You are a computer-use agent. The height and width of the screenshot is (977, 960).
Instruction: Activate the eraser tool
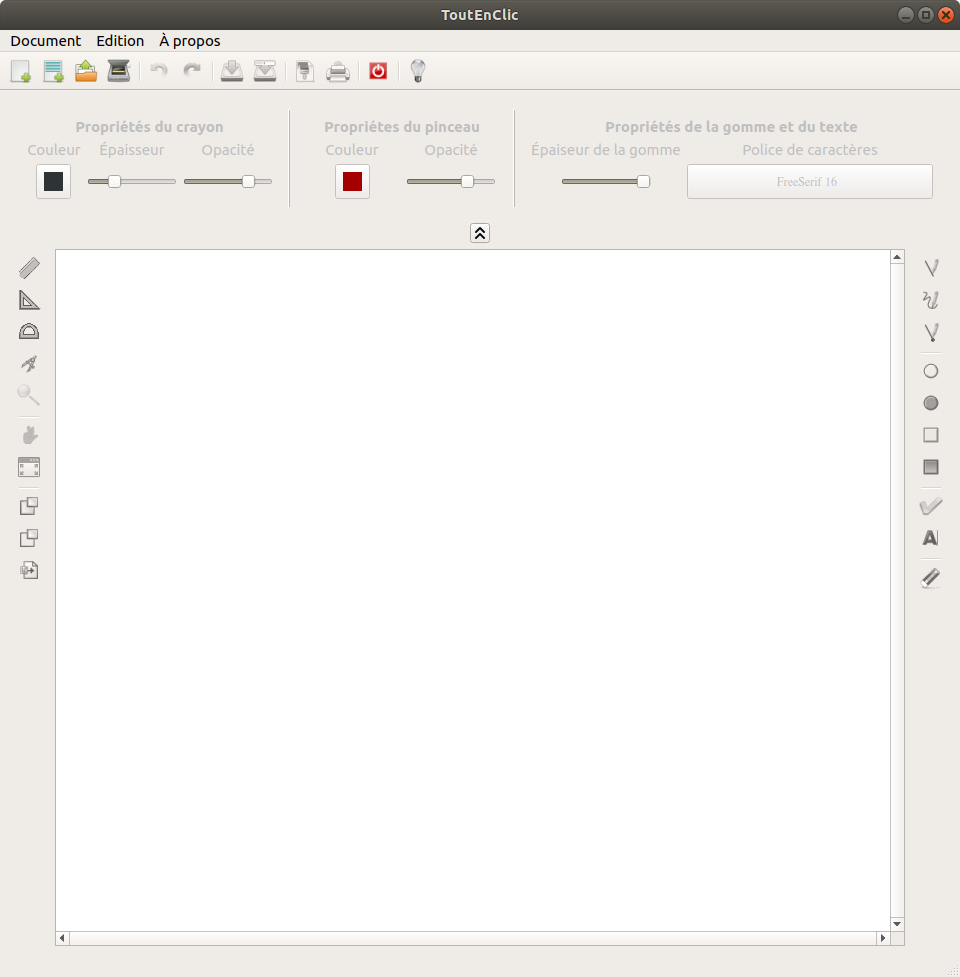pos(931,577)
